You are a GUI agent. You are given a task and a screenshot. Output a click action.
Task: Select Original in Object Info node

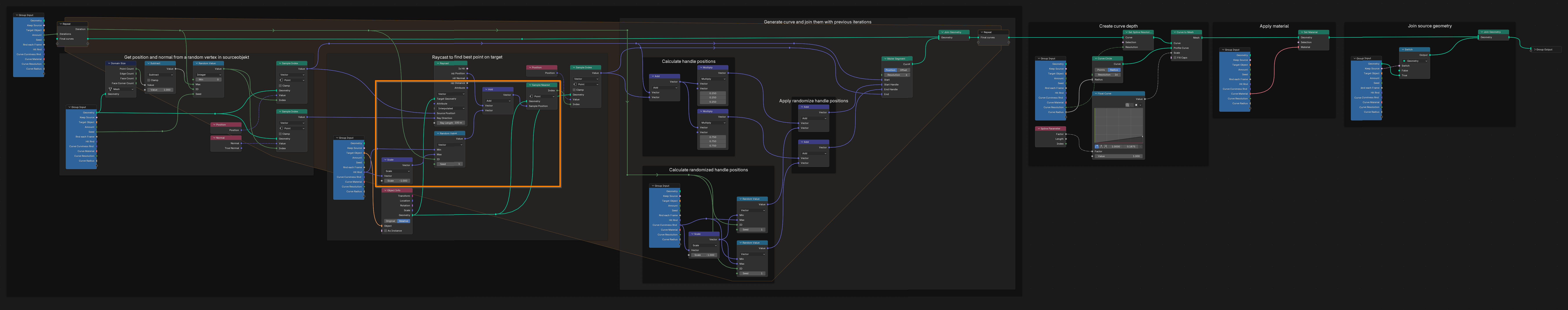[x=391, y=221]
